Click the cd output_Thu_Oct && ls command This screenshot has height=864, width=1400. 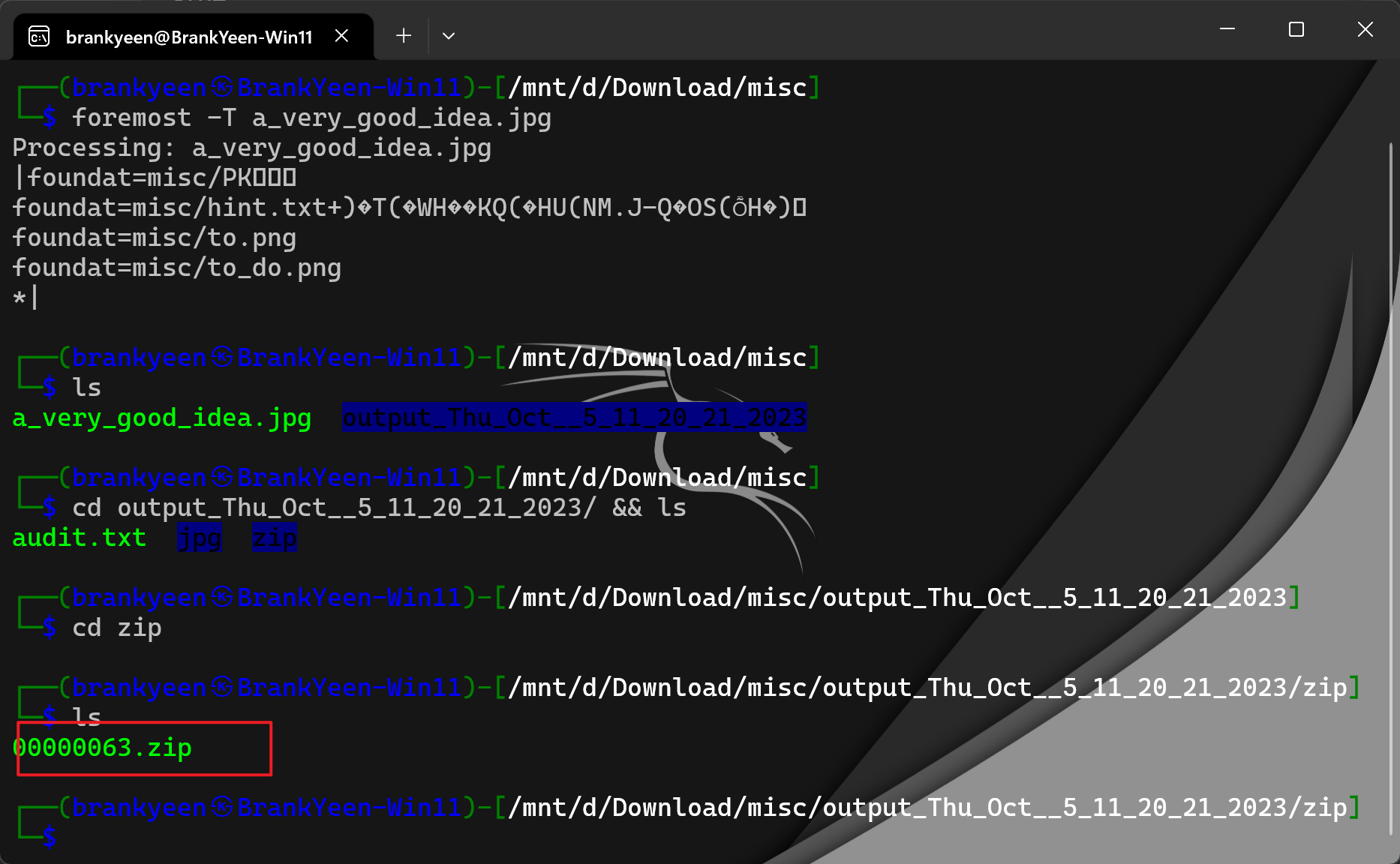(x=380, y=508)
